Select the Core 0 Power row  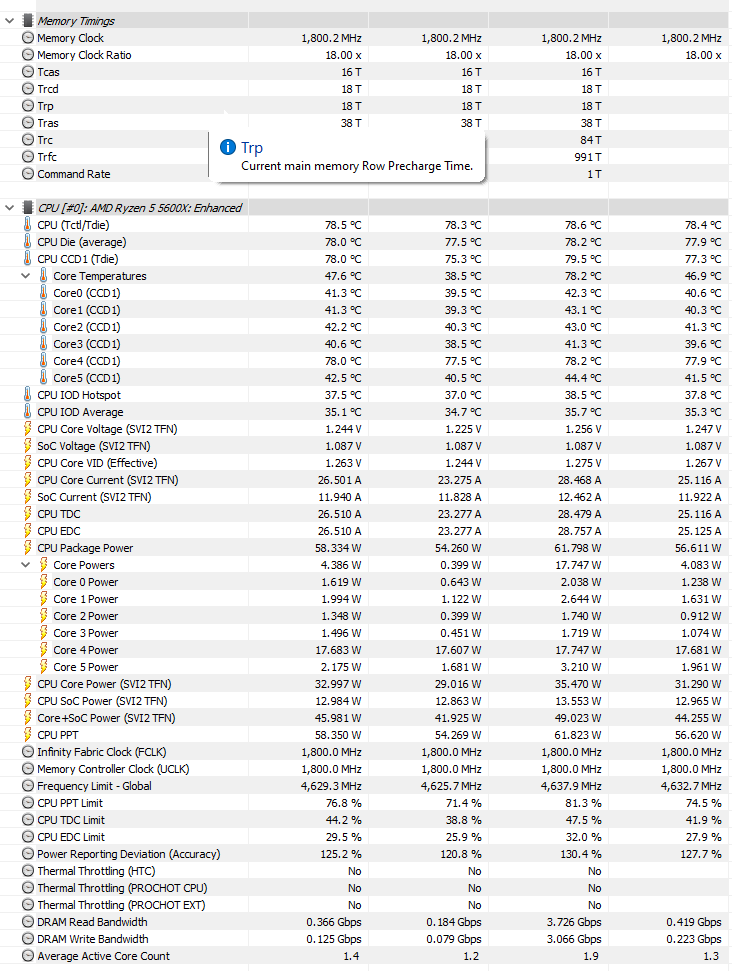coord(366,581)
